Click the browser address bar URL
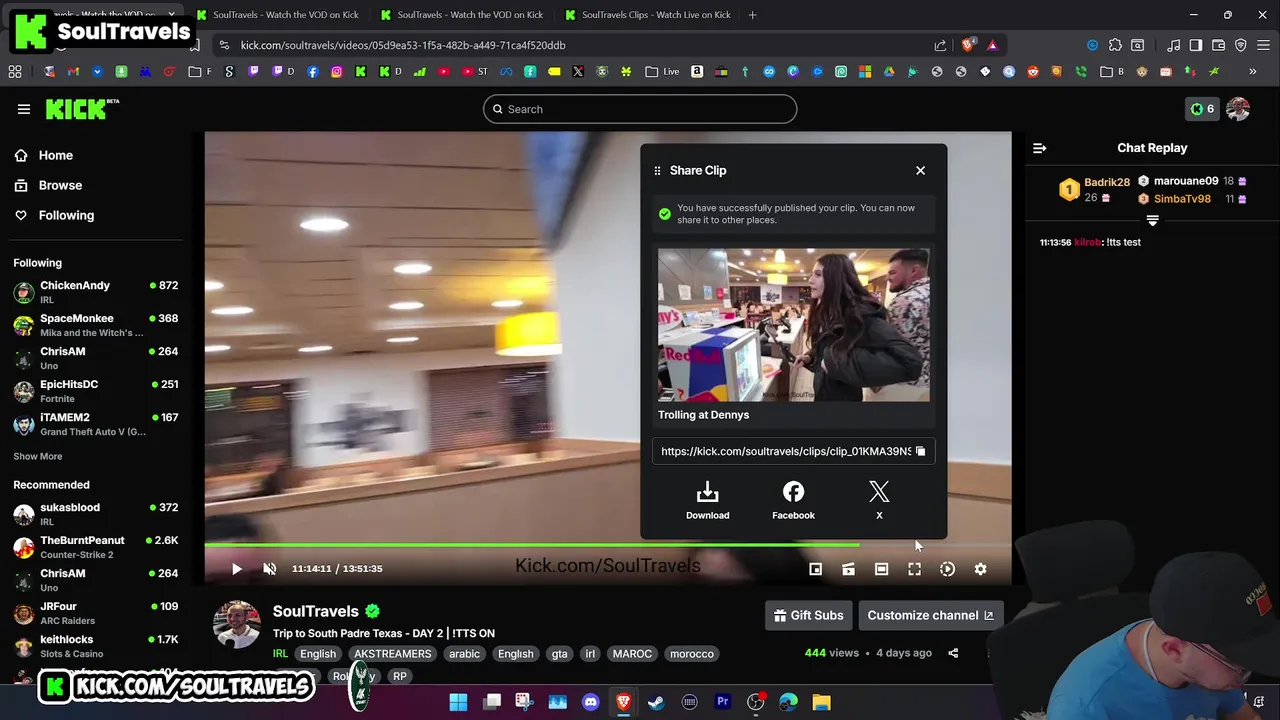This screenshot has height=720, width=1280. (x=403, y=45)
